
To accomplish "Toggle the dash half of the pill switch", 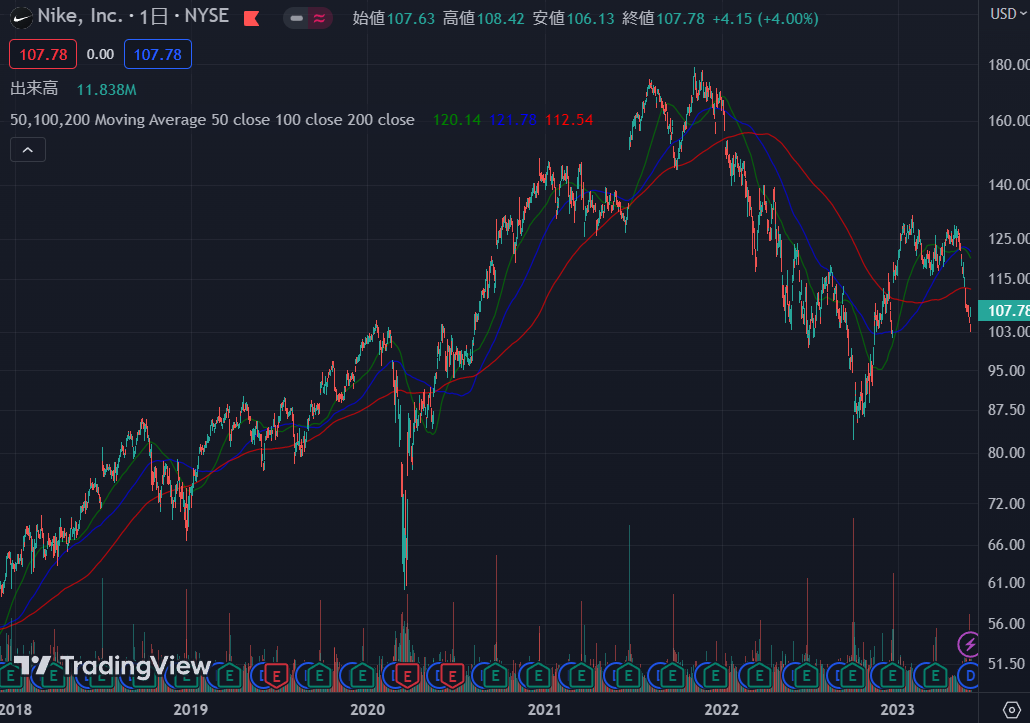I will (296, 18).
